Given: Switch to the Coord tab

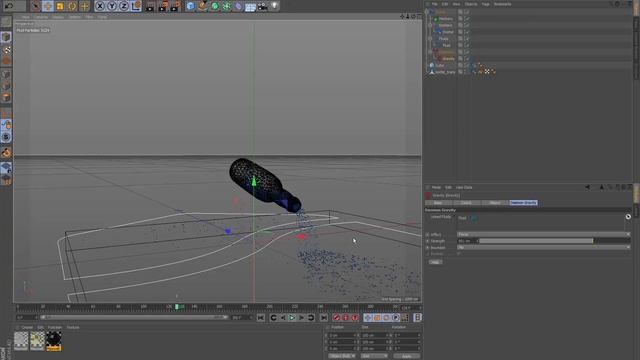Looking at the screenshot, I should (466, 202).
